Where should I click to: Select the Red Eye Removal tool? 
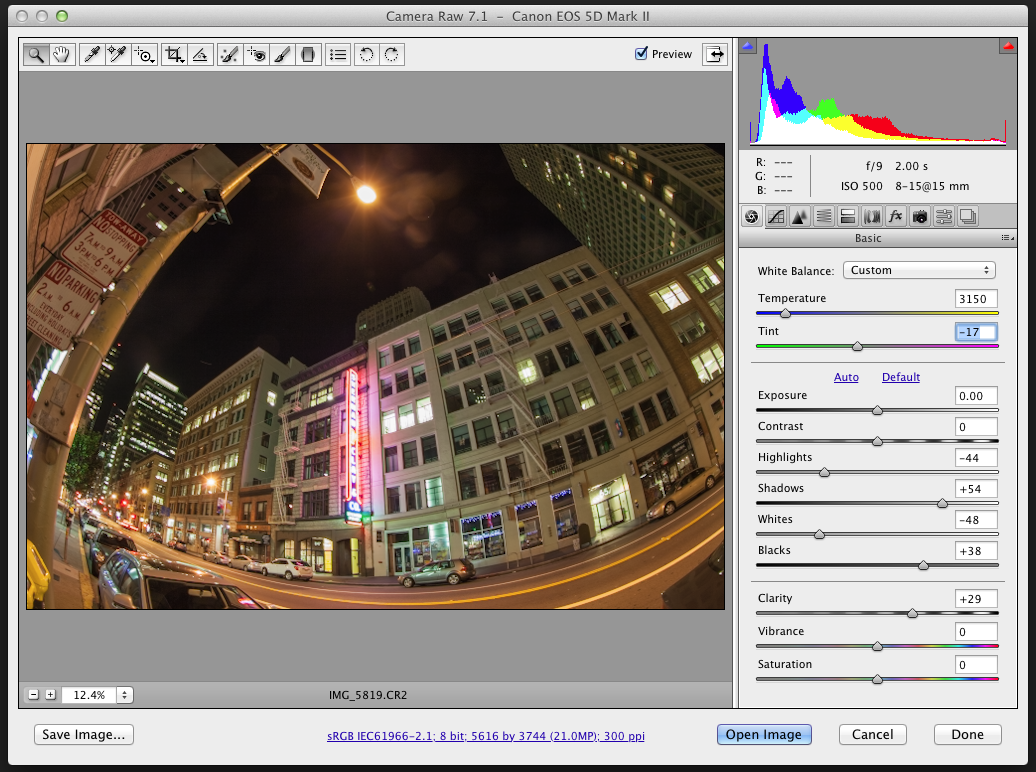pyautogui.click(x=257, y=55)
